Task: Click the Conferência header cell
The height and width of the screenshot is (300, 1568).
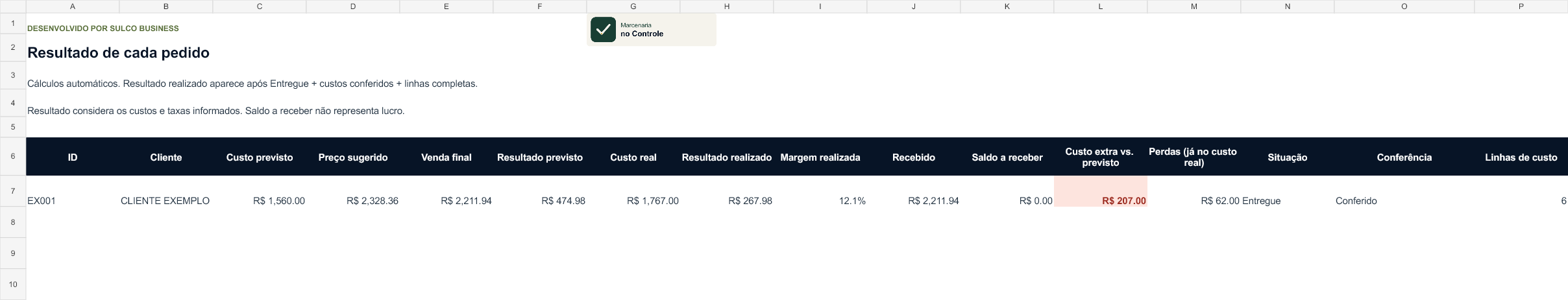Action: coord(1404,157)
